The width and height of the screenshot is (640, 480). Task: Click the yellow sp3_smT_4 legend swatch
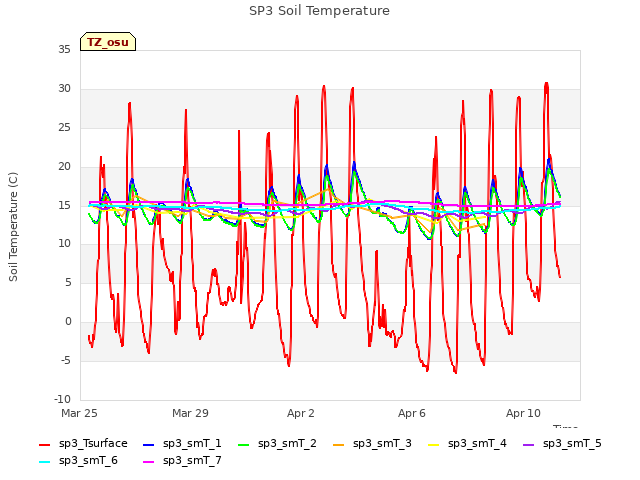pos(433,445)
